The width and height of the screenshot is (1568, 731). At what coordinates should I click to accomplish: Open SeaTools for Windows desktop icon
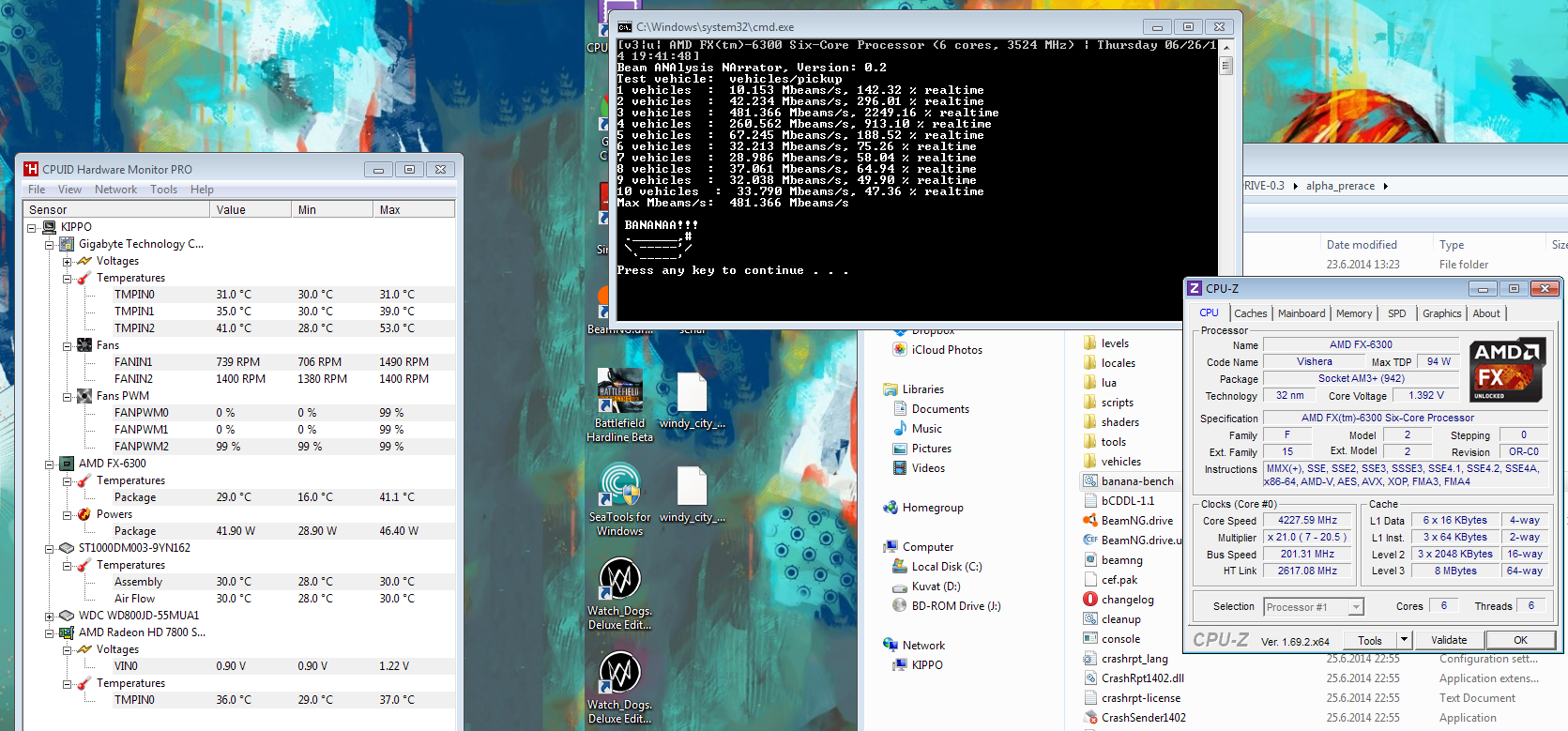click(x=619, y=499)
